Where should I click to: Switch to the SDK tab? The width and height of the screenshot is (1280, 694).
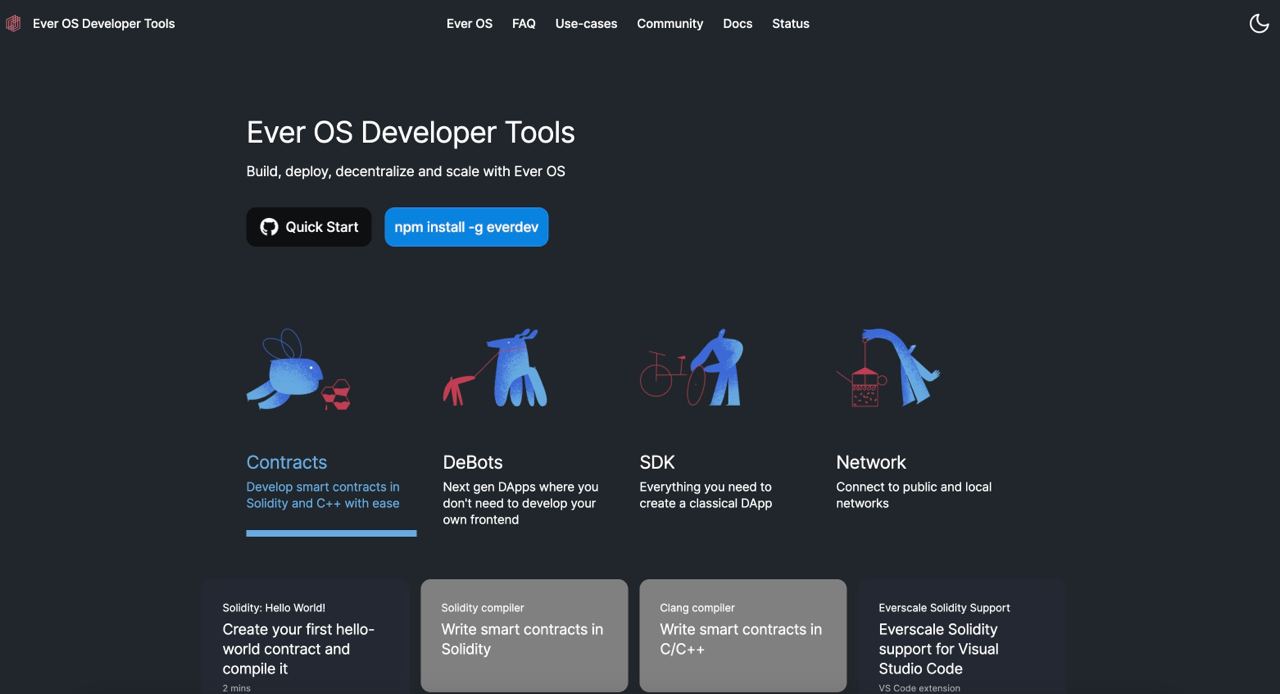657,462
